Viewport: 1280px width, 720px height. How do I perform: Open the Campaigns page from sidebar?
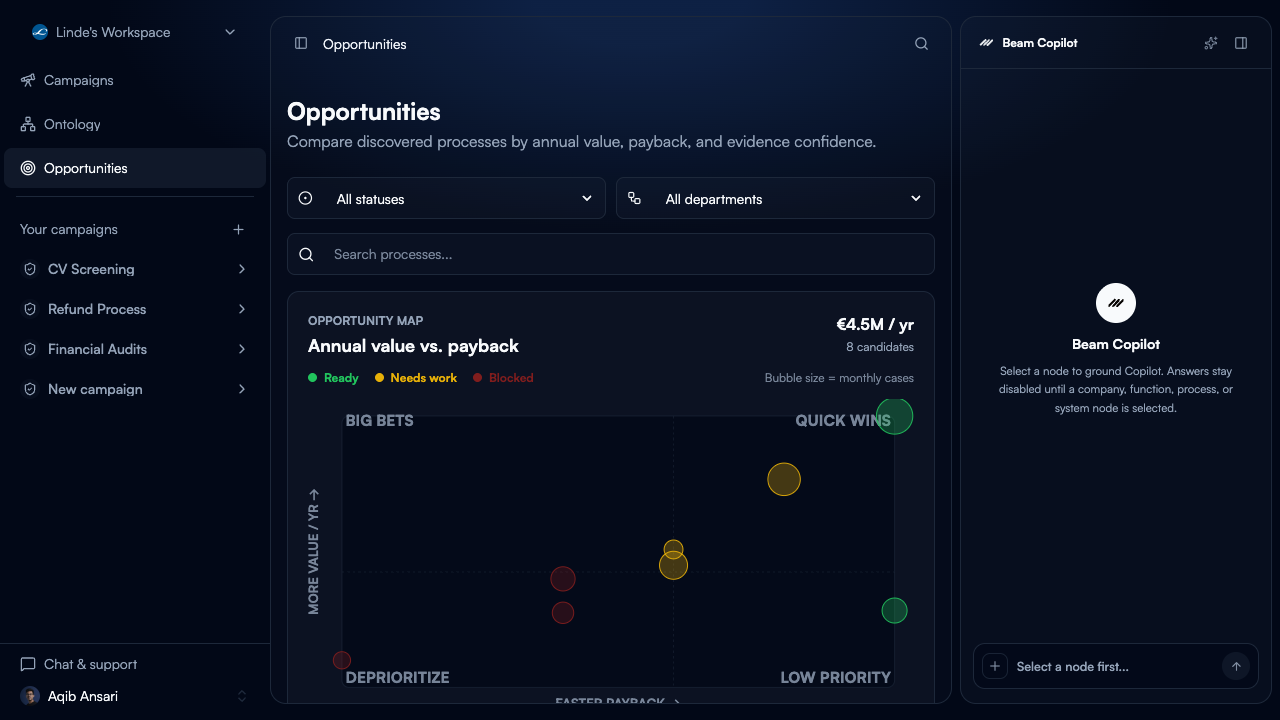[135, 80]
